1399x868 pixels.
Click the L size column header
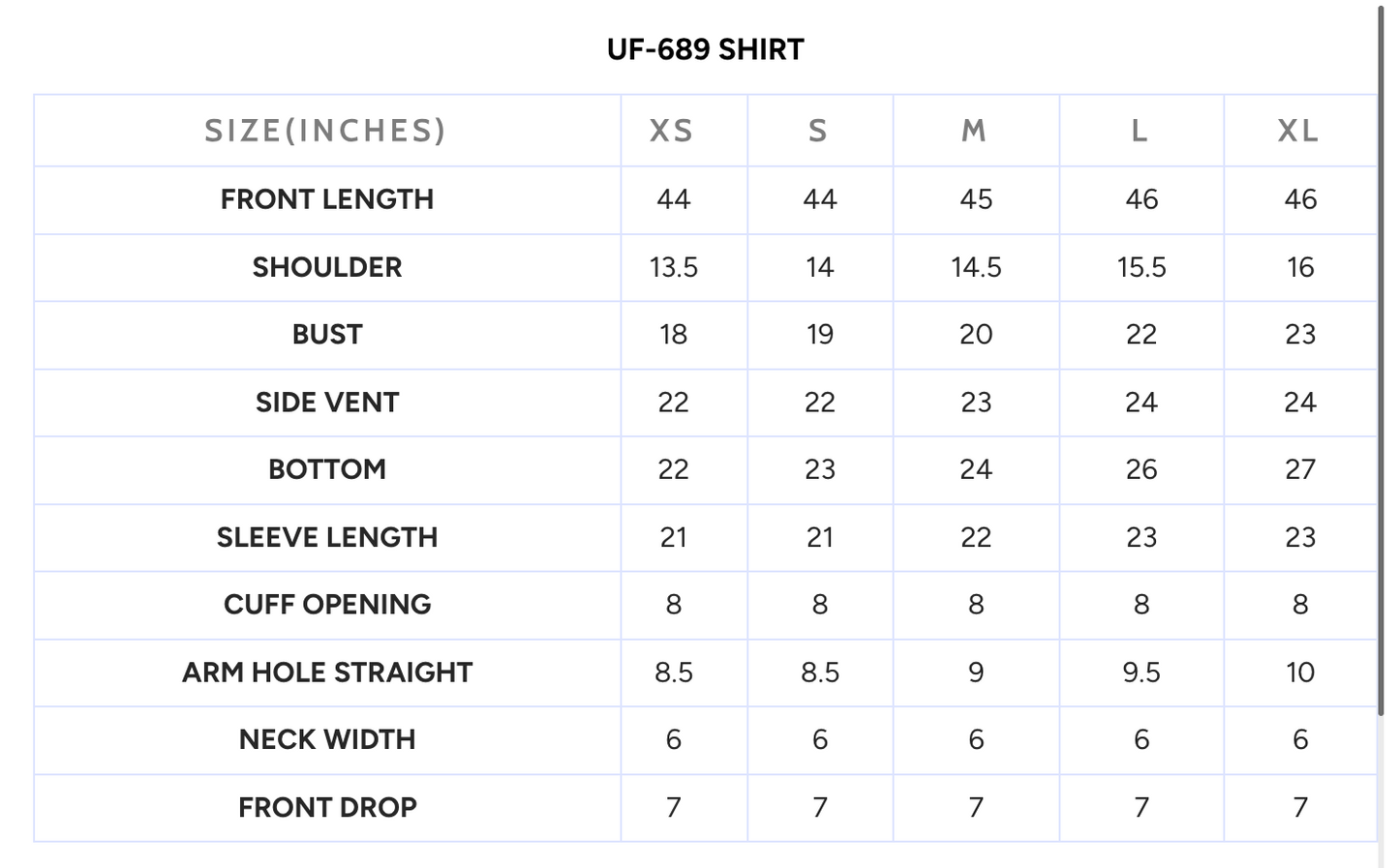(1140, 131)
